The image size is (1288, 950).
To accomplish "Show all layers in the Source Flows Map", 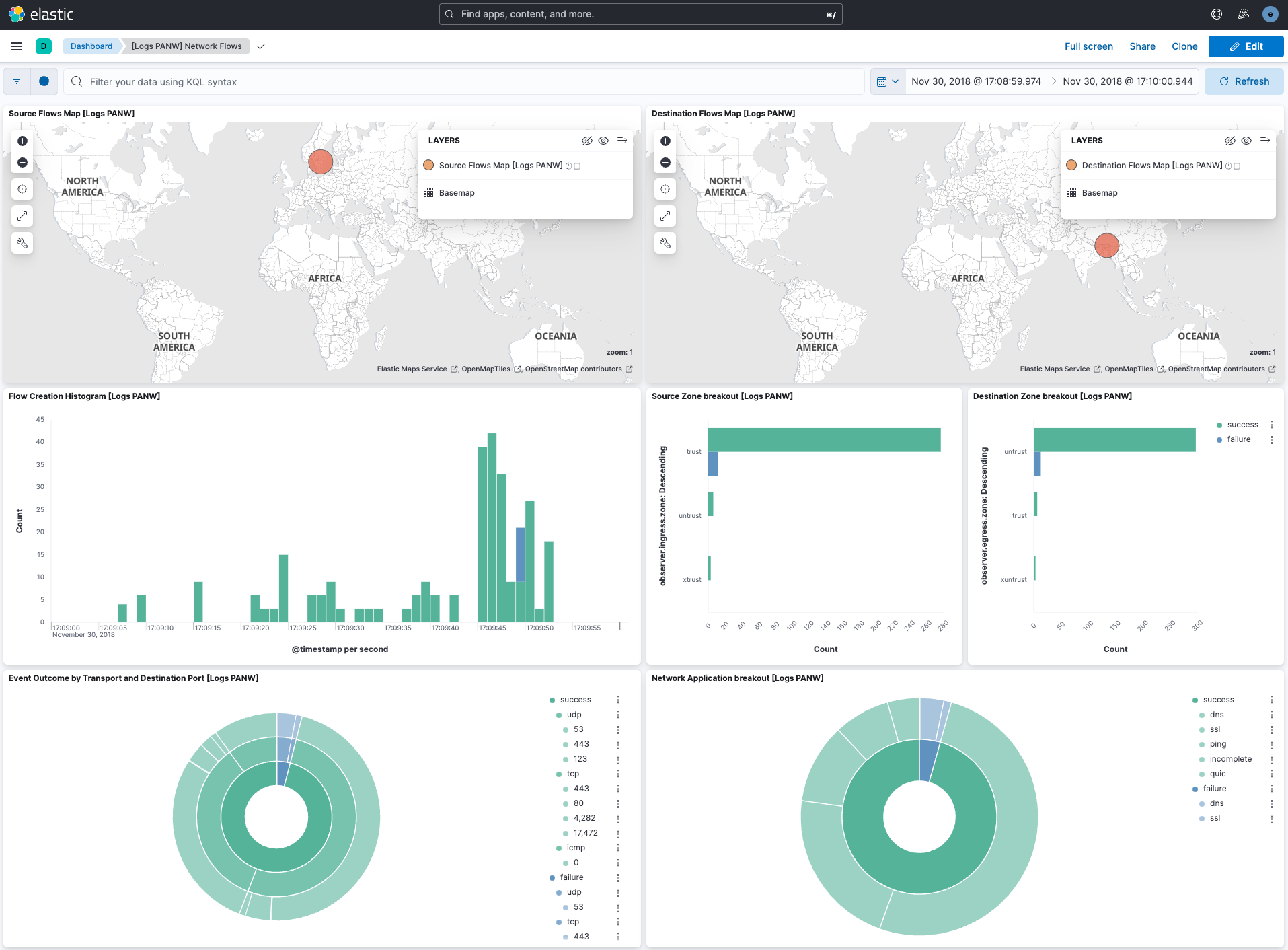I will 603,141.
